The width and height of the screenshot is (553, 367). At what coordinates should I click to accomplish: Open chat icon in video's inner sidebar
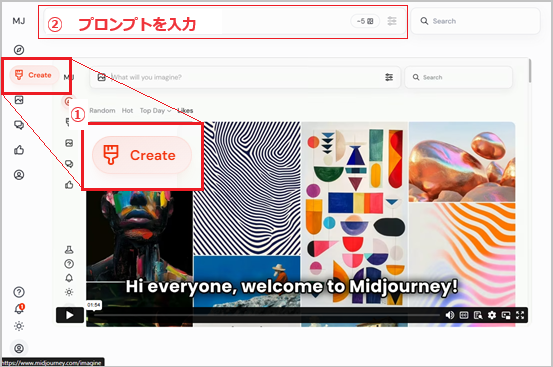[x=69, y=164]
